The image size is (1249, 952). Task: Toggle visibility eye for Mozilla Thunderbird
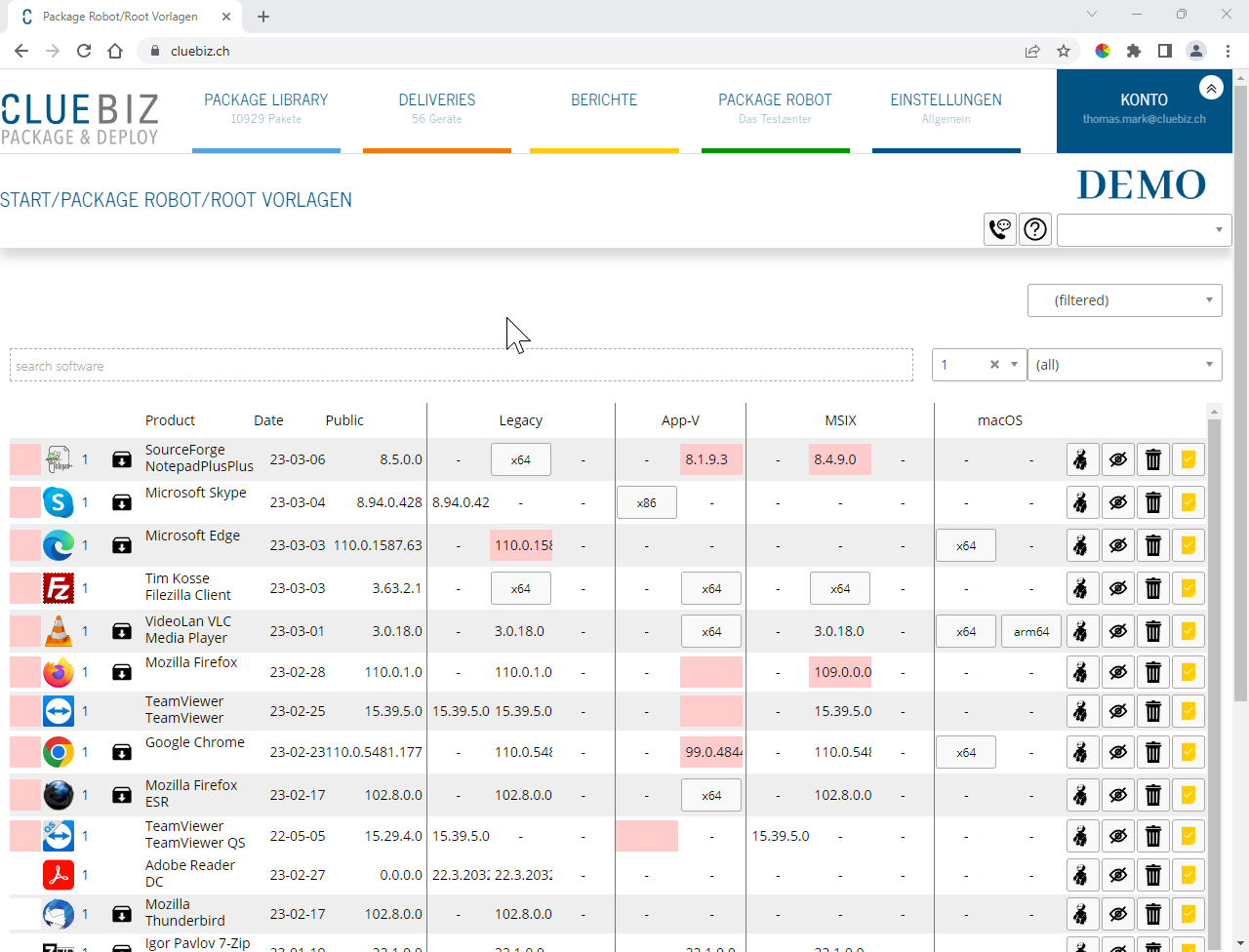pyautogui.click(x=1117, y=914)
